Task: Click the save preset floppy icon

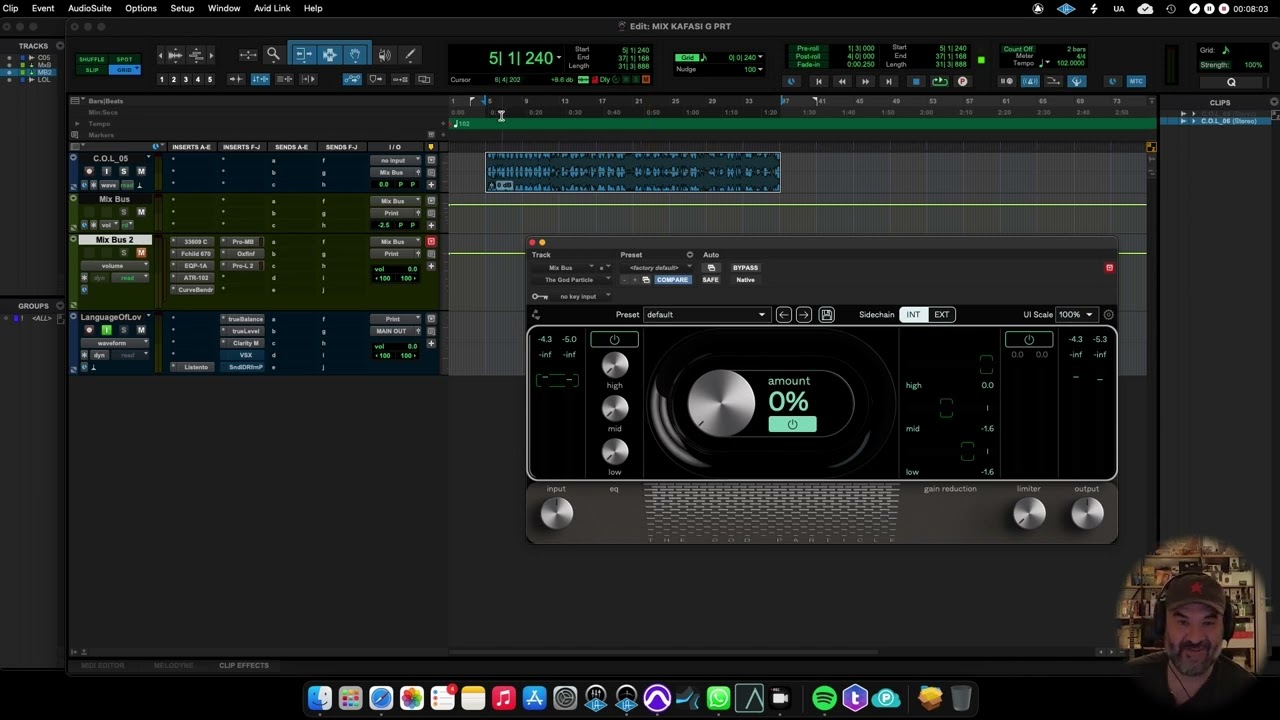Action: pos(826,315)
